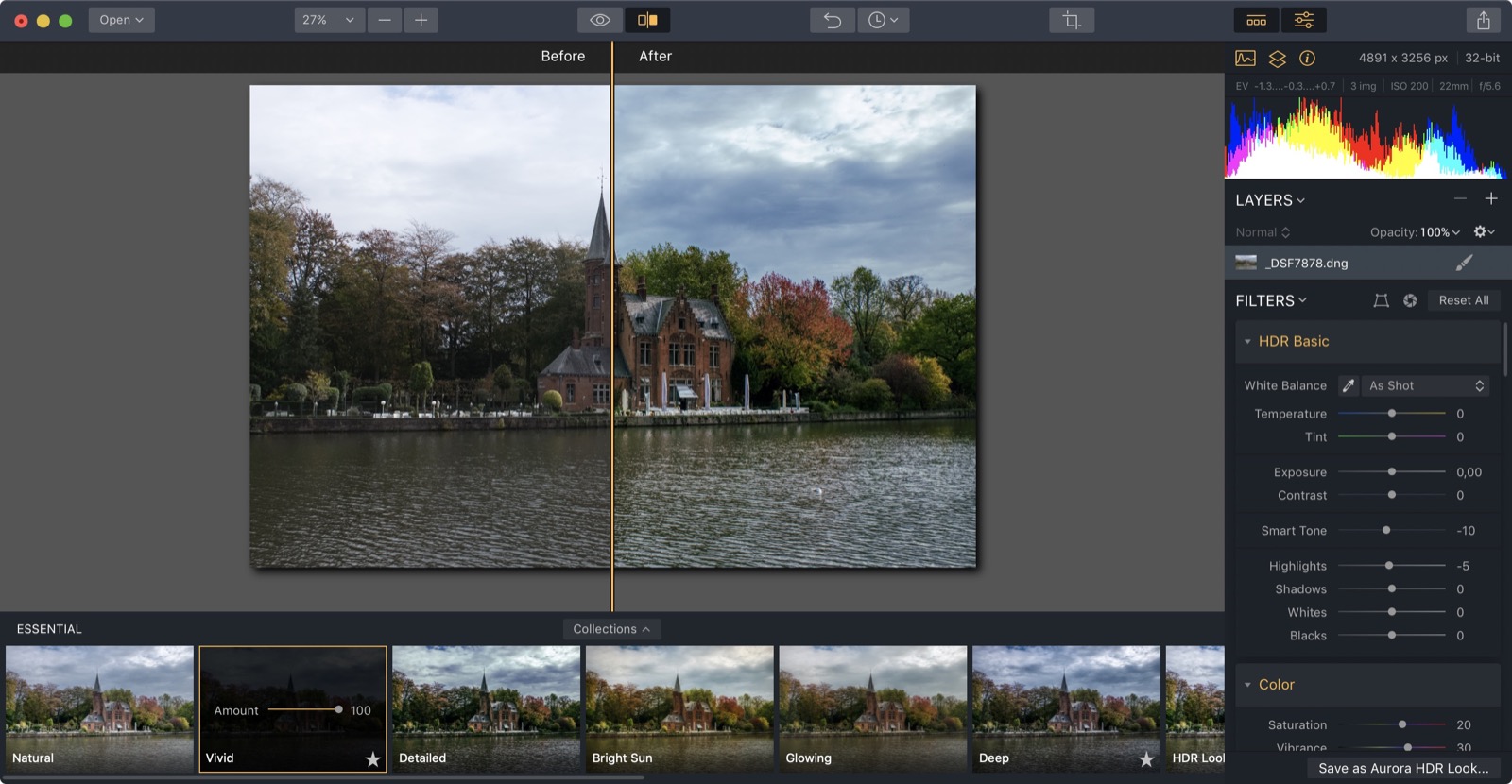1512x784 pixels.
Task: Adjust the Blacks slider
Action: point(1392,636)
